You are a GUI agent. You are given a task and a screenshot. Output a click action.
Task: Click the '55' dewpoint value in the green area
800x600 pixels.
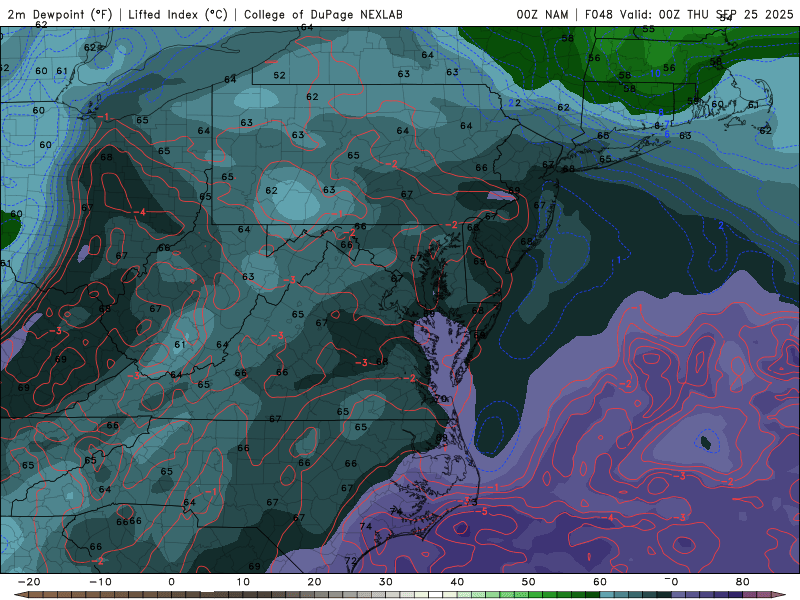click(x=648, y=29)
